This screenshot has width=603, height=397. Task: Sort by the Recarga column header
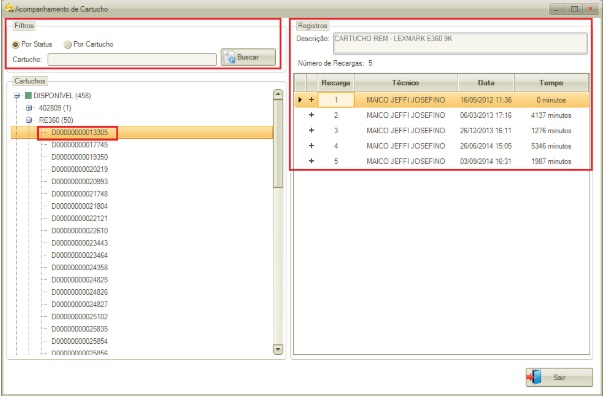pyautogui.click(x=336, y=83)
